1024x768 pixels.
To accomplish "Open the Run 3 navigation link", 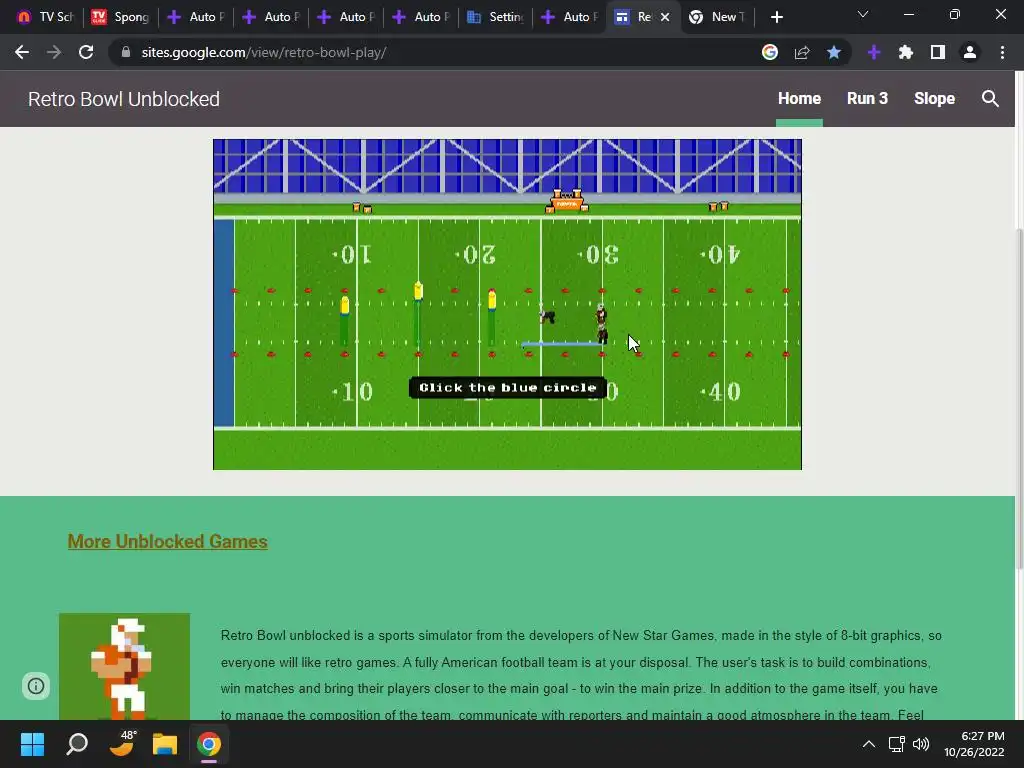I will [x=867, y=99].
